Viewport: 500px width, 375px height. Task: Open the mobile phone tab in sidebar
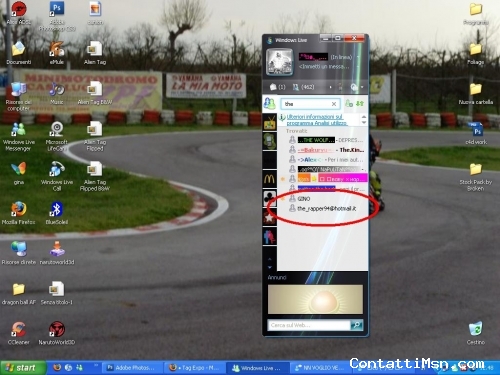[x=269, y=141]
